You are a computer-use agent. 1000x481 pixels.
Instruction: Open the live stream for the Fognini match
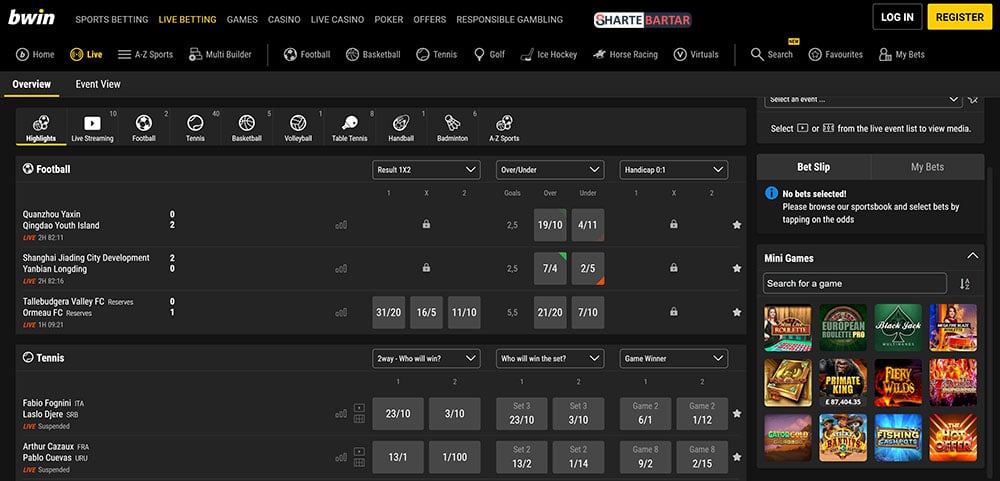pyautogui.click(x=359, y=408)
